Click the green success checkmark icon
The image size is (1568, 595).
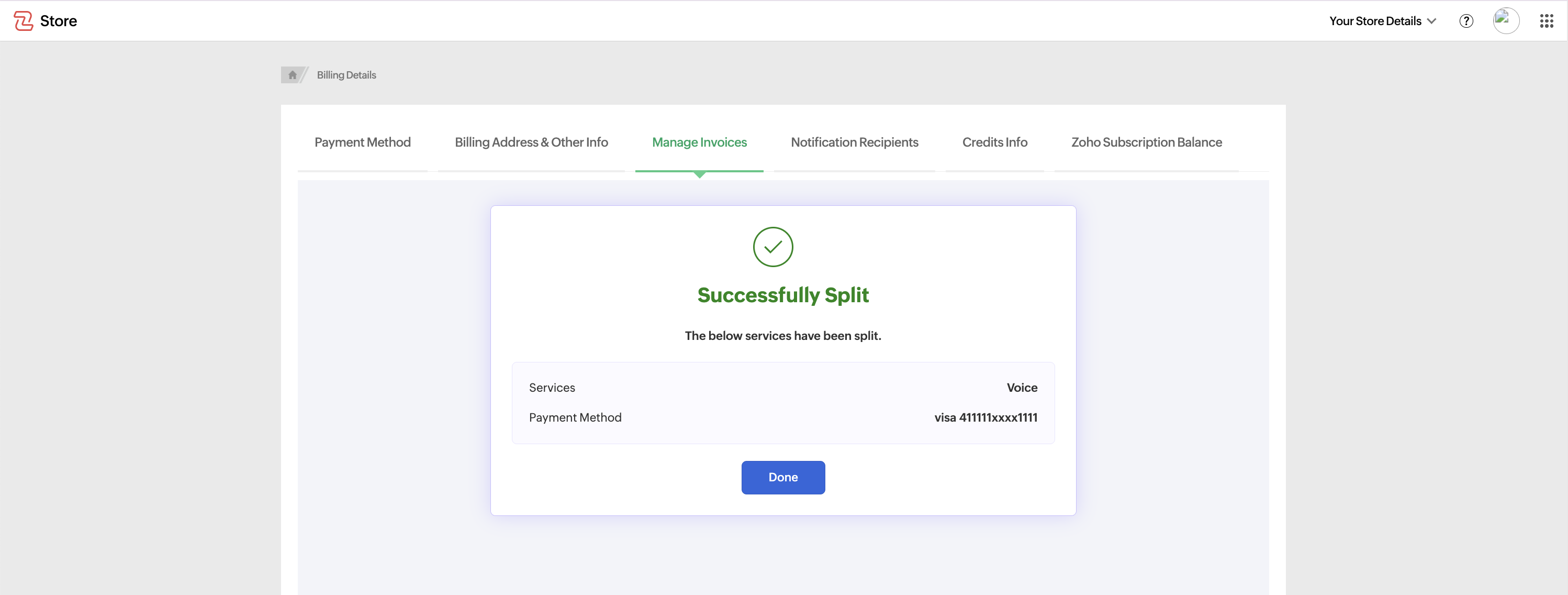(772, 247)
